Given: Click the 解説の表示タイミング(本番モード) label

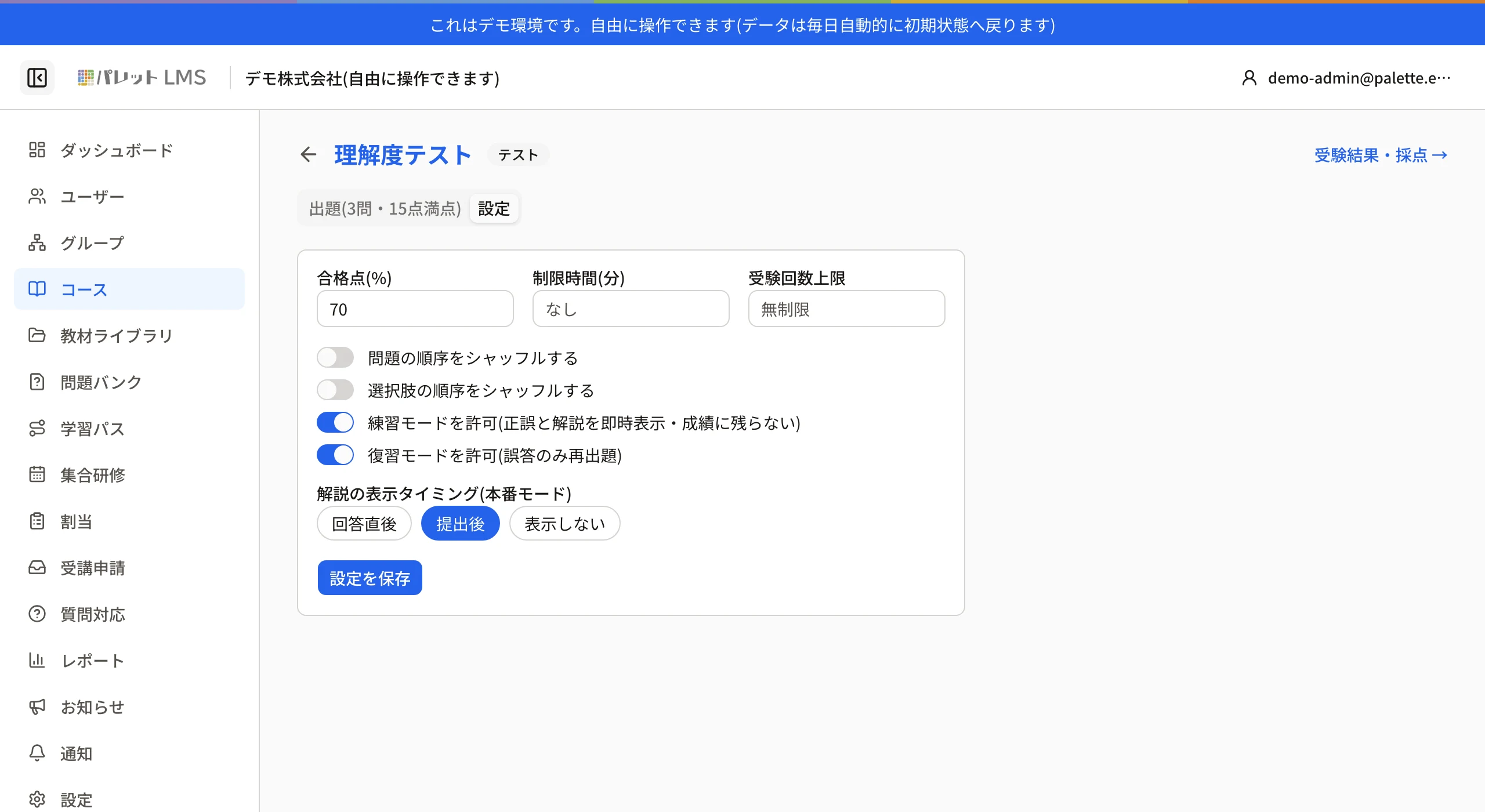Looking at the screenshot, I should [444, 493].
